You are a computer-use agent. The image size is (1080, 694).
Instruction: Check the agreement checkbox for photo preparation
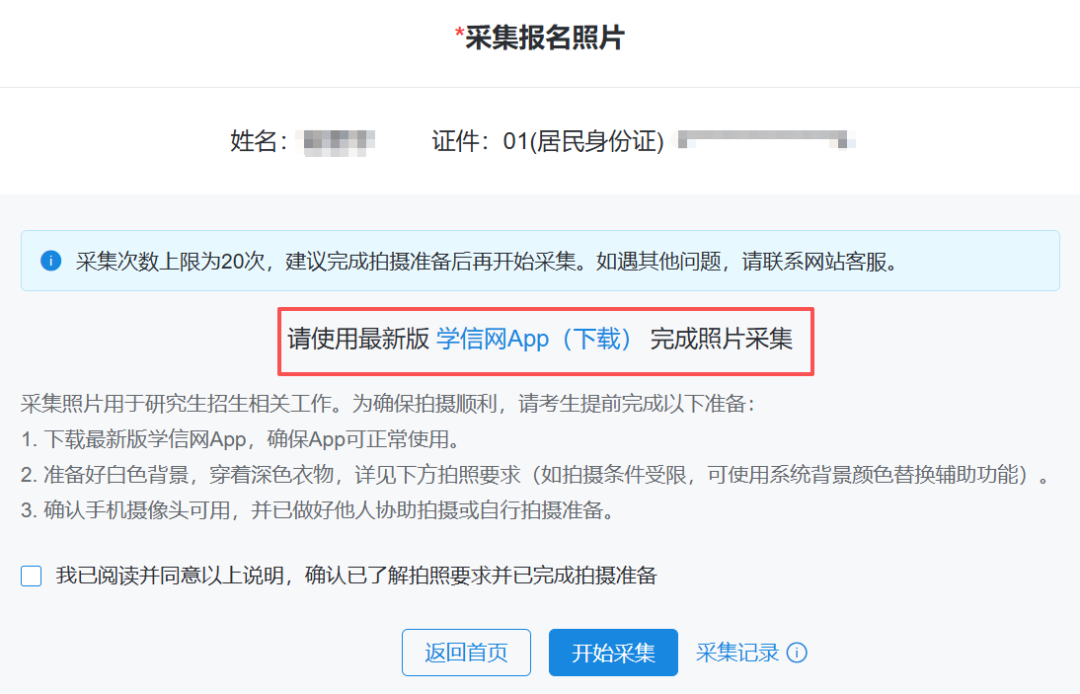tap(31, 576)
